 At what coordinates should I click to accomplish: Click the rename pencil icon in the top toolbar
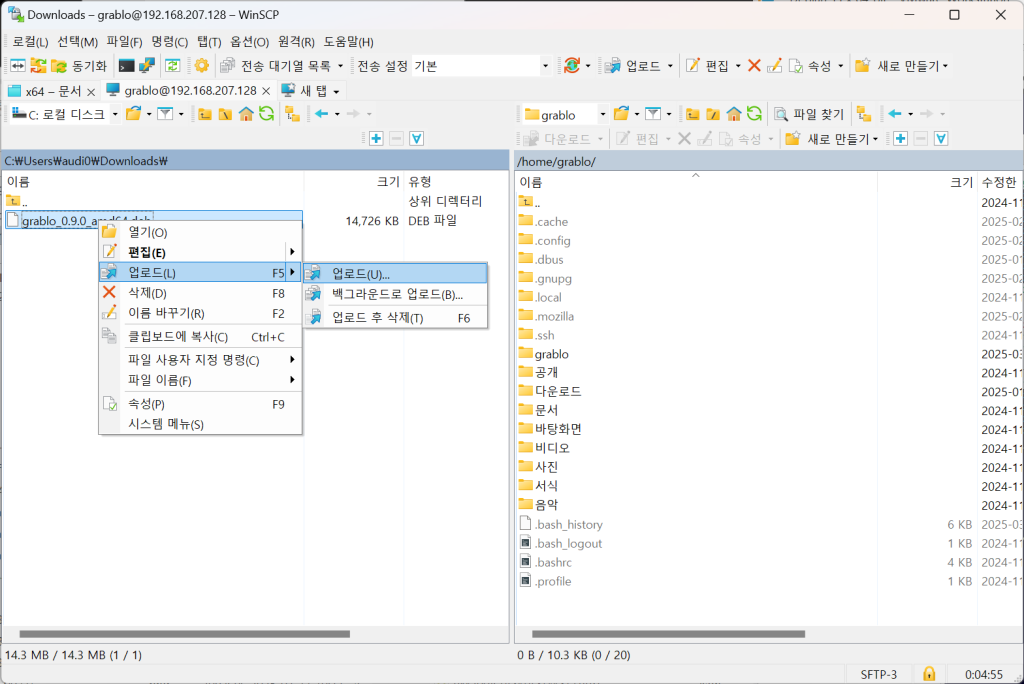(x=775, y=66)
